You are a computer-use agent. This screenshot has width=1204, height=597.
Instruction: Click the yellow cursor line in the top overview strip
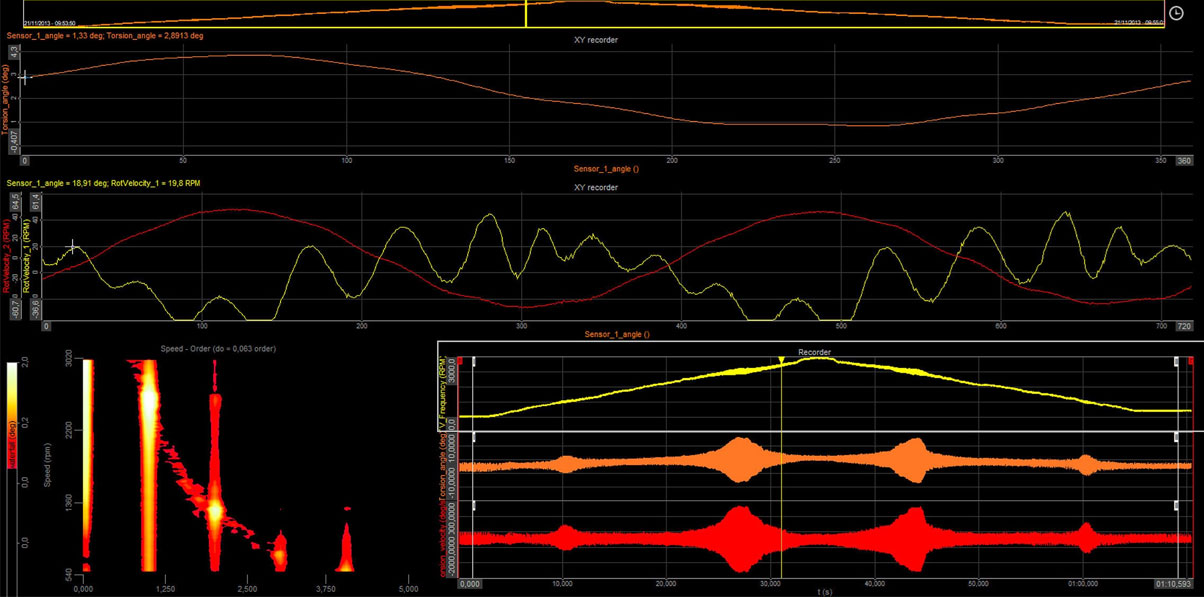tap(526, 13)
